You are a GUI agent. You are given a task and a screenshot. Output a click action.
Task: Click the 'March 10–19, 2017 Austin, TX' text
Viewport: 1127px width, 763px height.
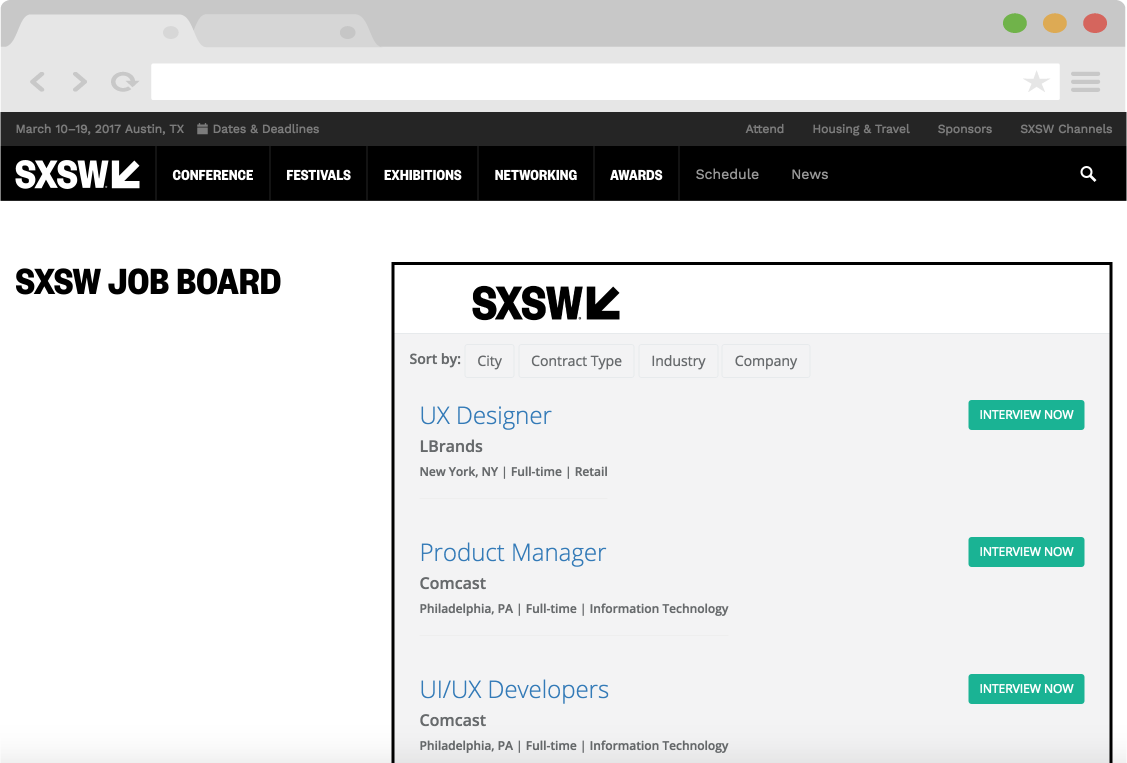[100, 129]
